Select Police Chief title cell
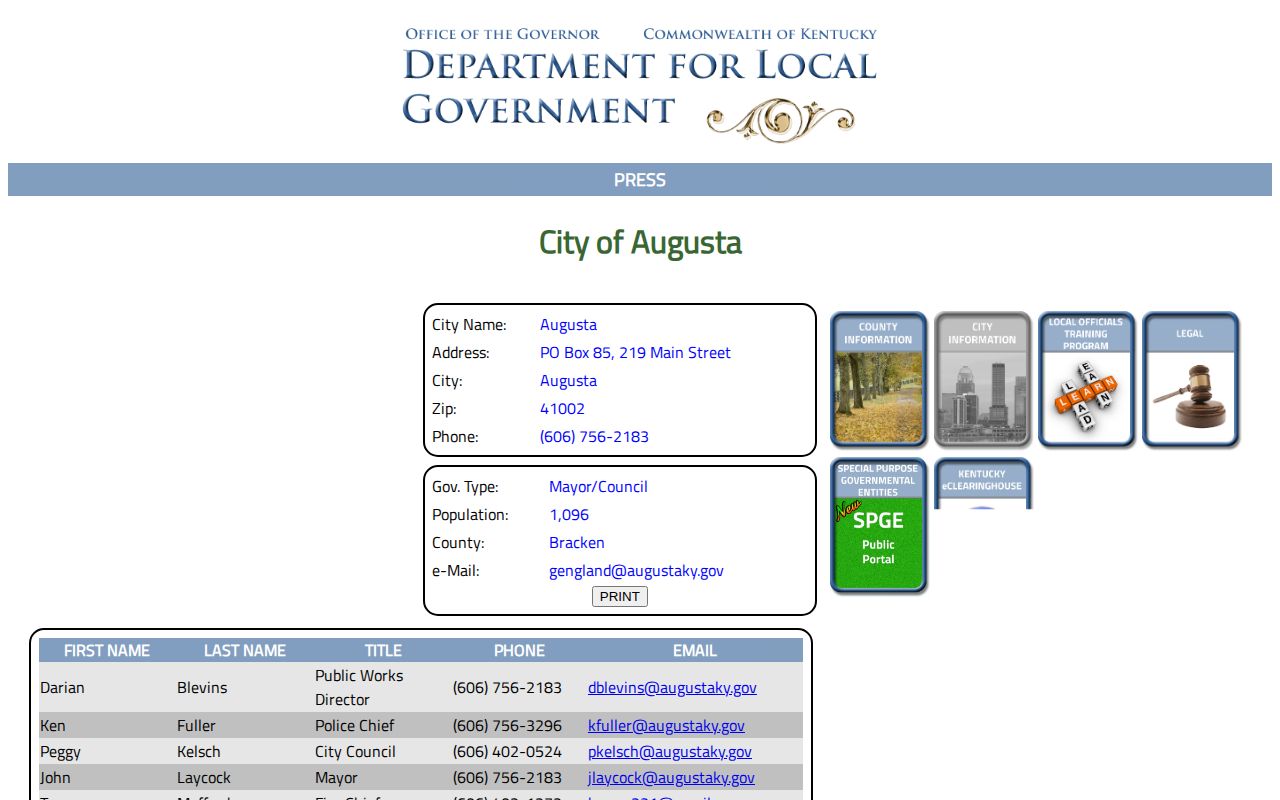Viewport: 1280px width, 800px height. (x=355, y=726)
